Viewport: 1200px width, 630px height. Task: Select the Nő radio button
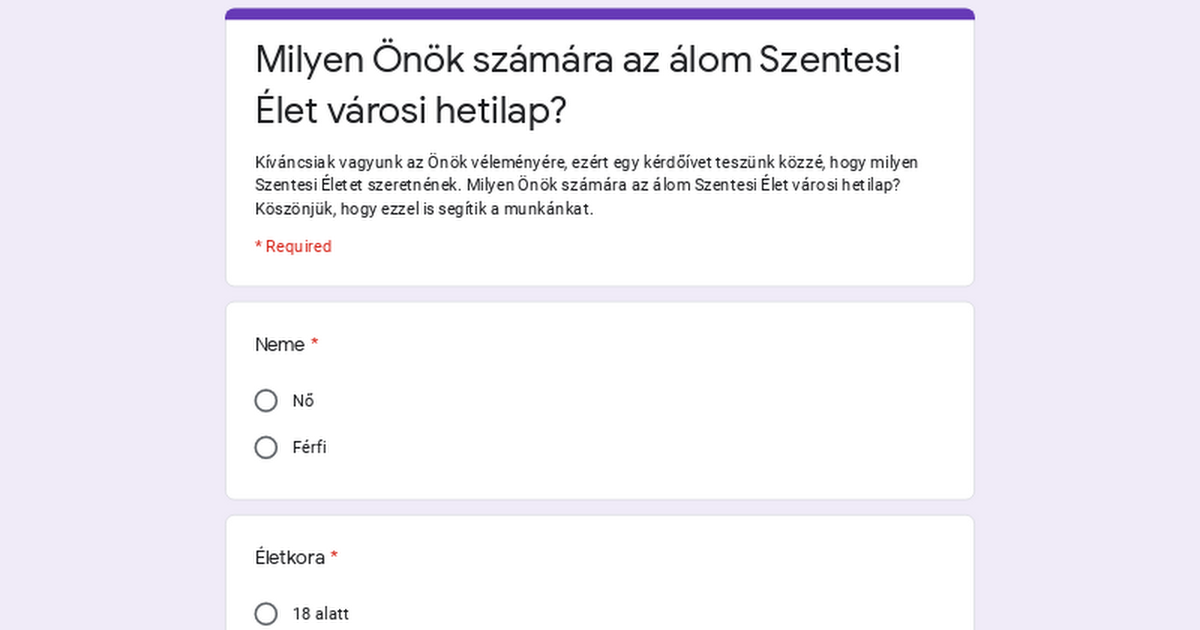click(x=266, y=401)
